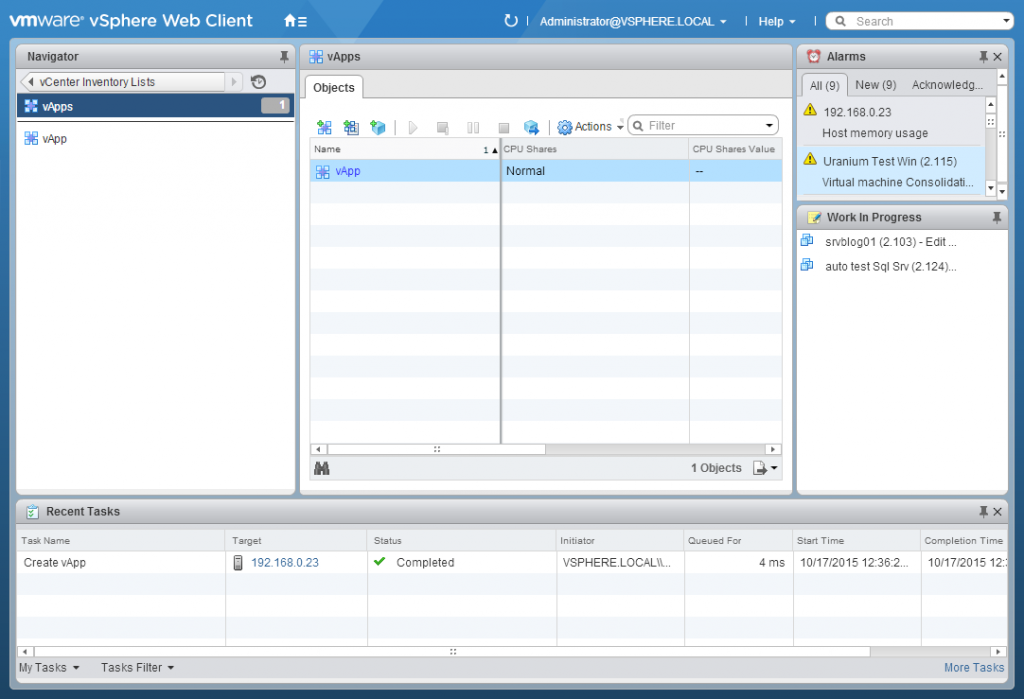The image size is (1024, 699).
Task: Open the Tasks Filter dropdown
Action: (137, 668)
